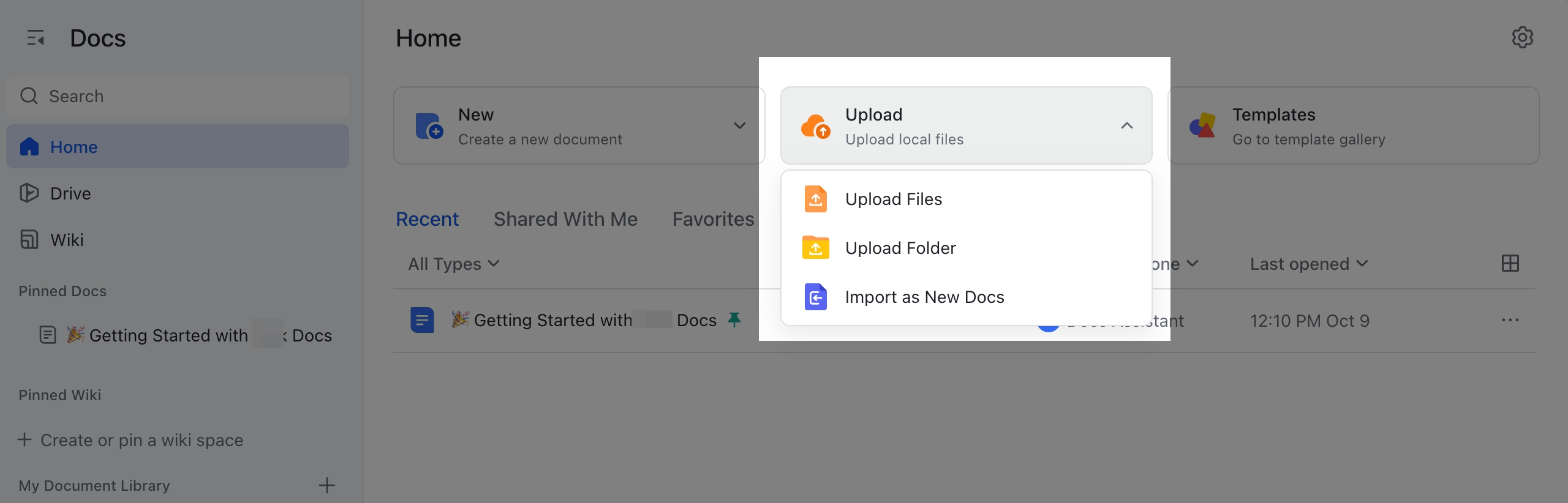The width and height of the screenshot is (1568, 503).
Task: Click the Templates colorful shapes icon
Action: pyautogui.click(x=1202, y=125)
